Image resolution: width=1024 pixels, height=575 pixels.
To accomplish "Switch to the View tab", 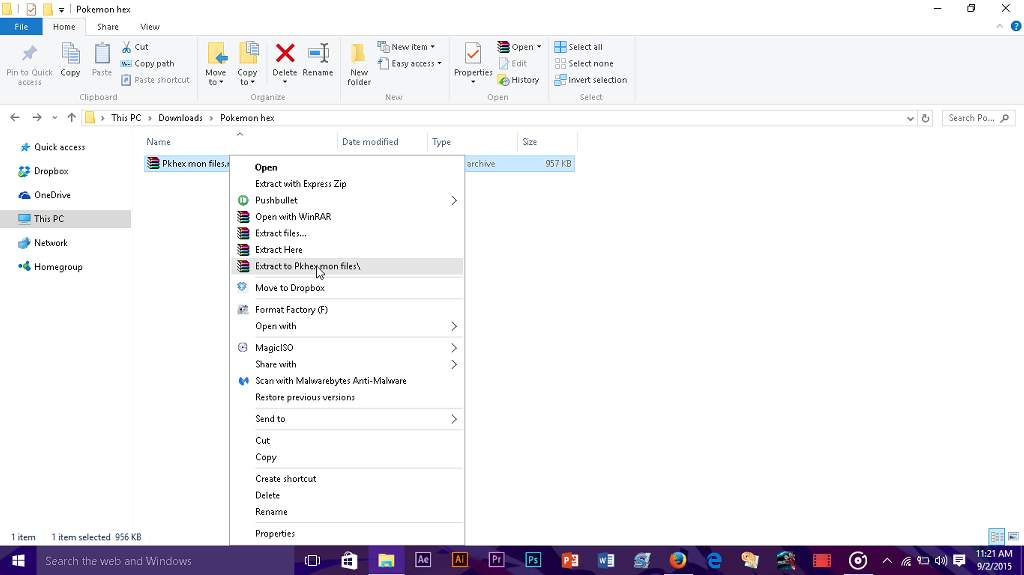I will click(x=150, y=27).
